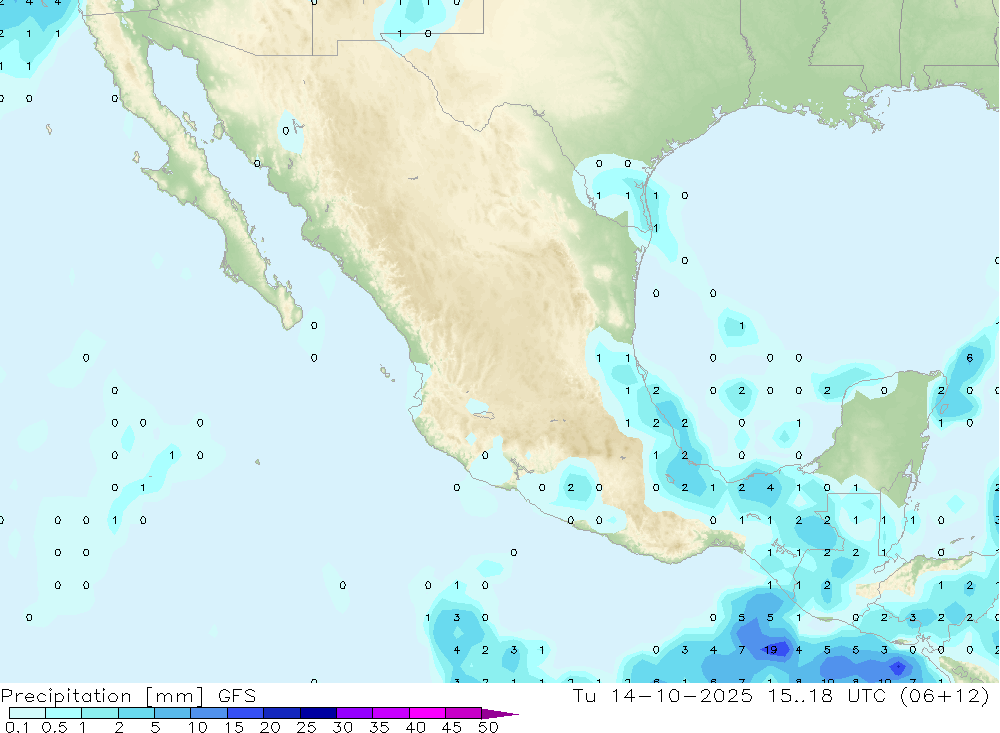Click the "Tu 14-10-2025" date text
This screenshot has height=733, width=1000.
[663, 695]
